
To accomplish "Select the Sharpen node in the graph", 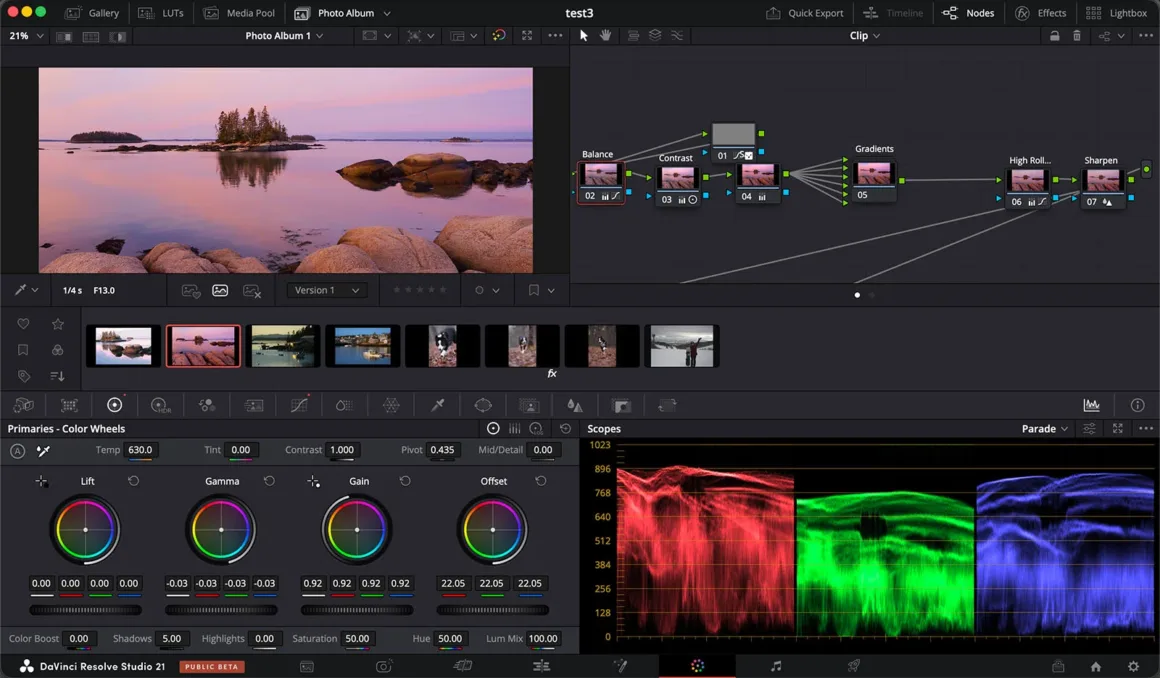I will pyautogui.click(x=1102, y=182).
